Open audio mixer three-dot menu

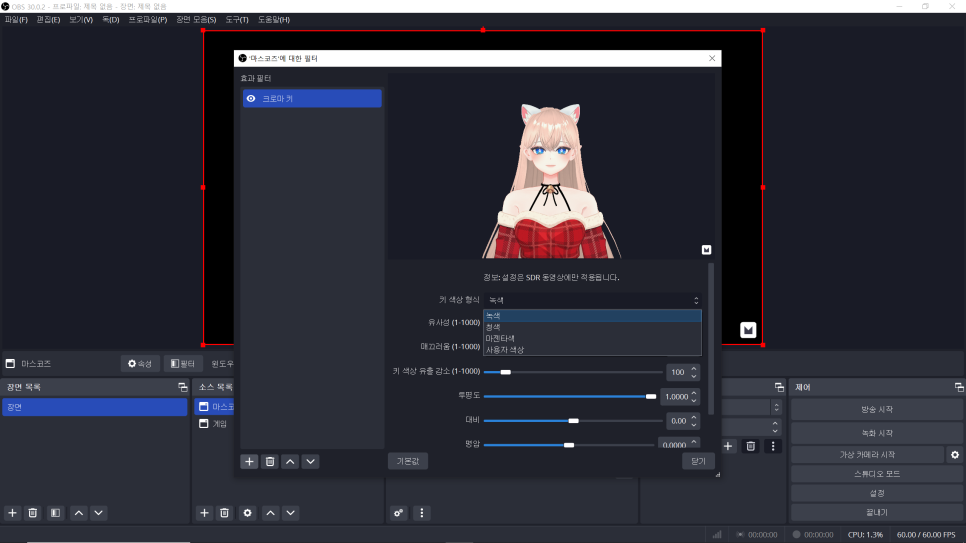click(x=421, y=513)
